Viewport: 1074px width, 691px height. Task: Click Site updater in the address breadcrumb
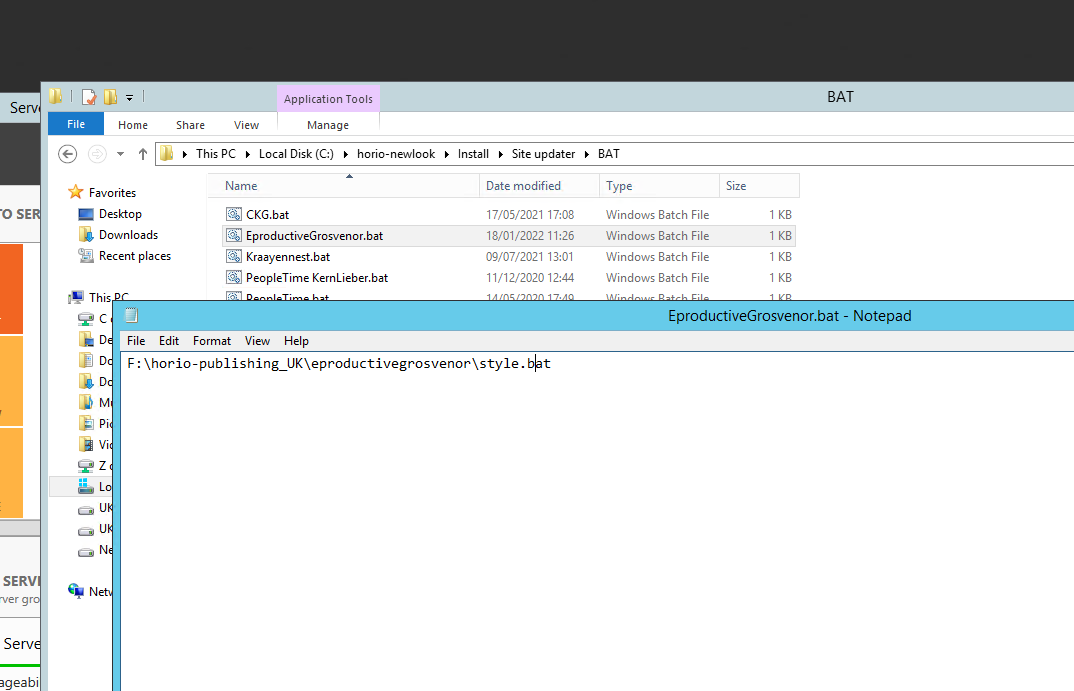coord(543,154)
